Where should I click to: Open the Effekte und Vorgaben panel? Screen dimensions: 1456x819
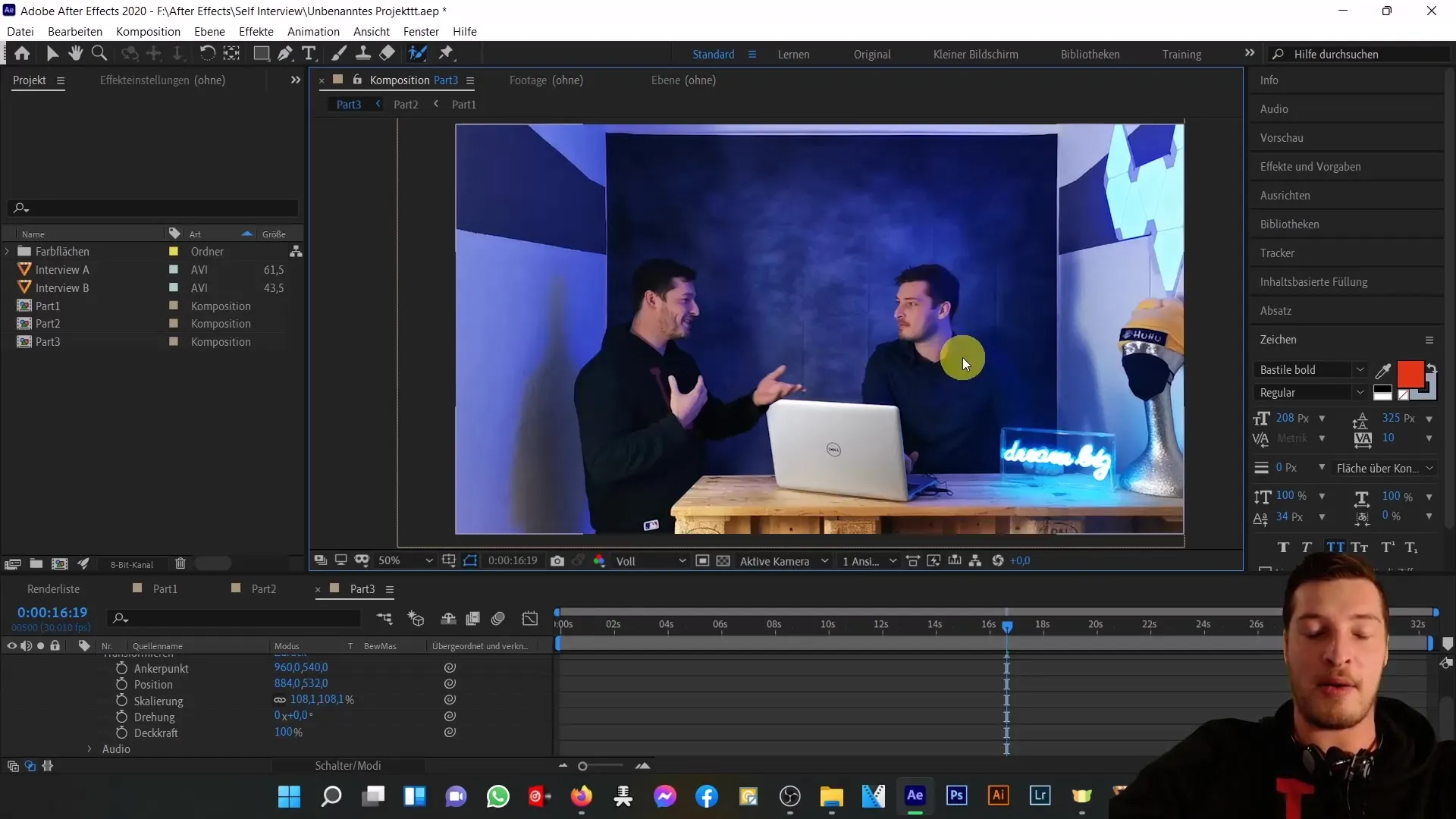[x=1310, y=167]
